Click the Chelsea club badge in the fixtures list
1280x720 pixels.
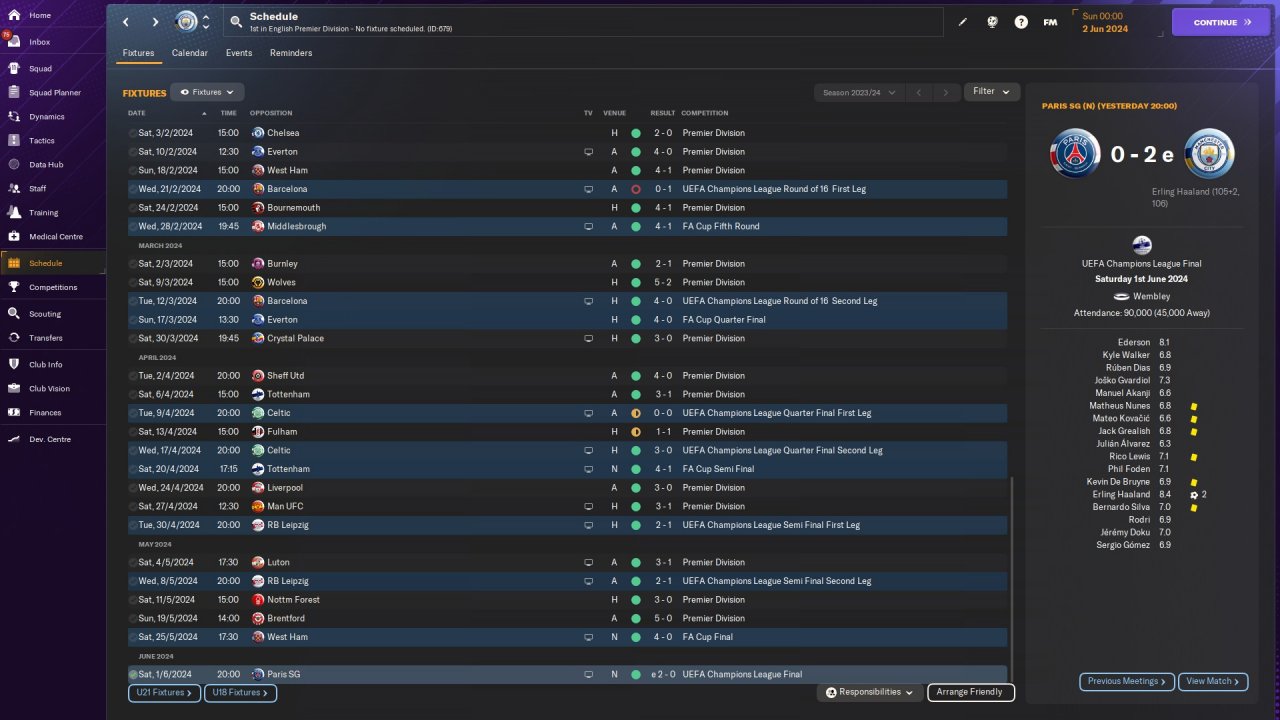point(258,133)
